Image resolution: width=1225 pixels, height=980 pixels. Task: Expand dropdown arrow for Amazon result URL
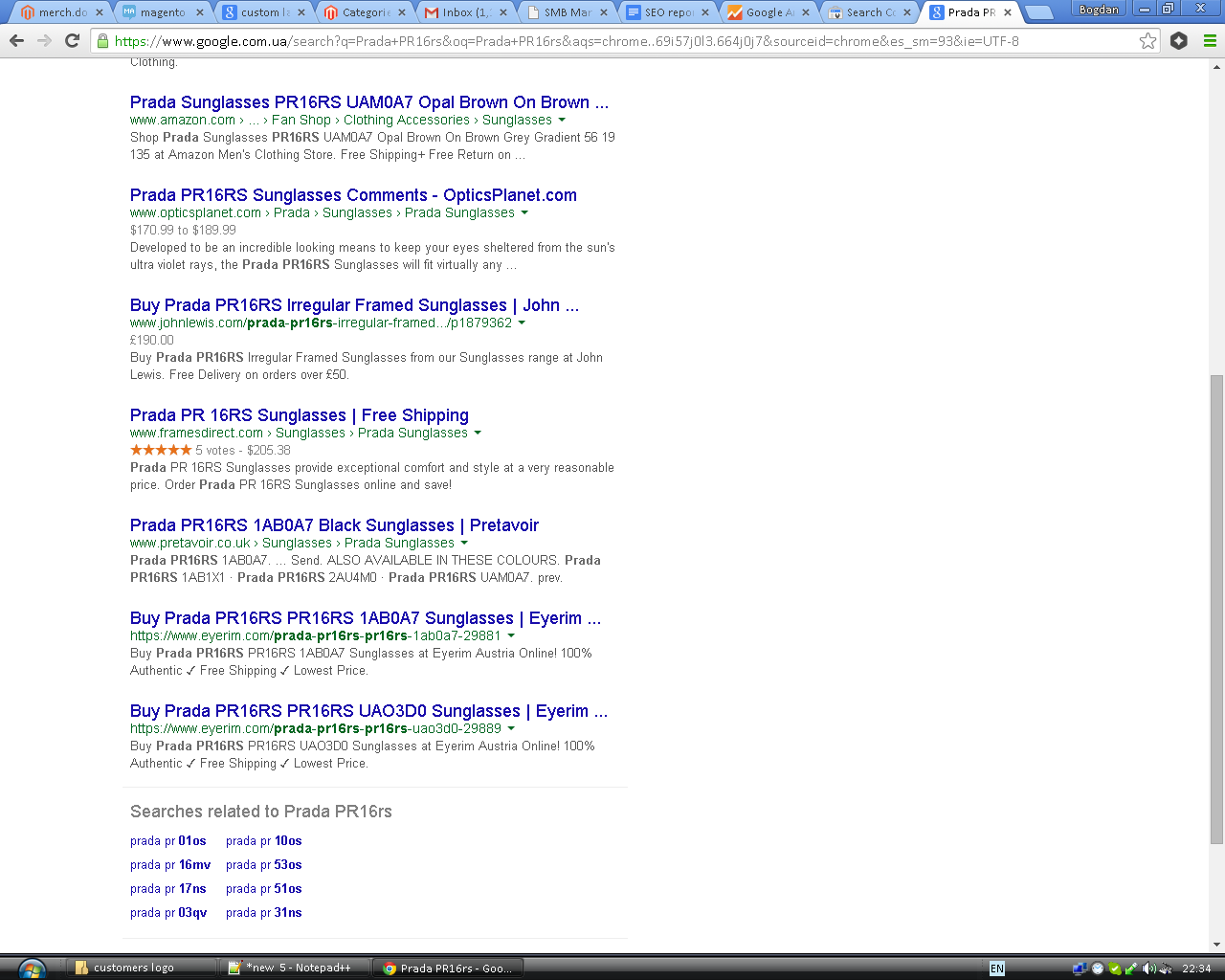point(562,121)
